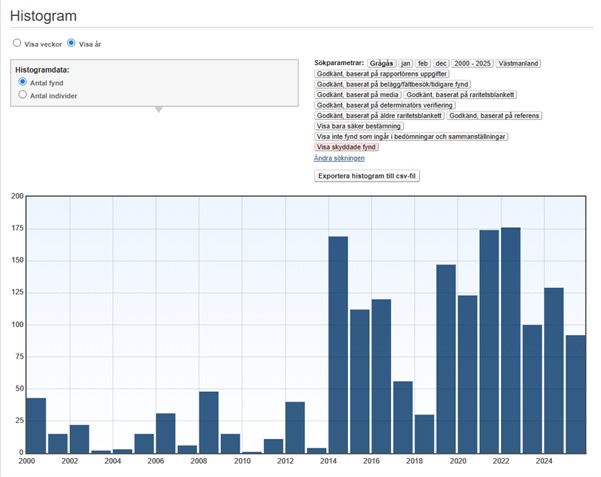Select the 'Visa veckor' radio button
This screenshot has width=601, height=477.
coord(17,43)
